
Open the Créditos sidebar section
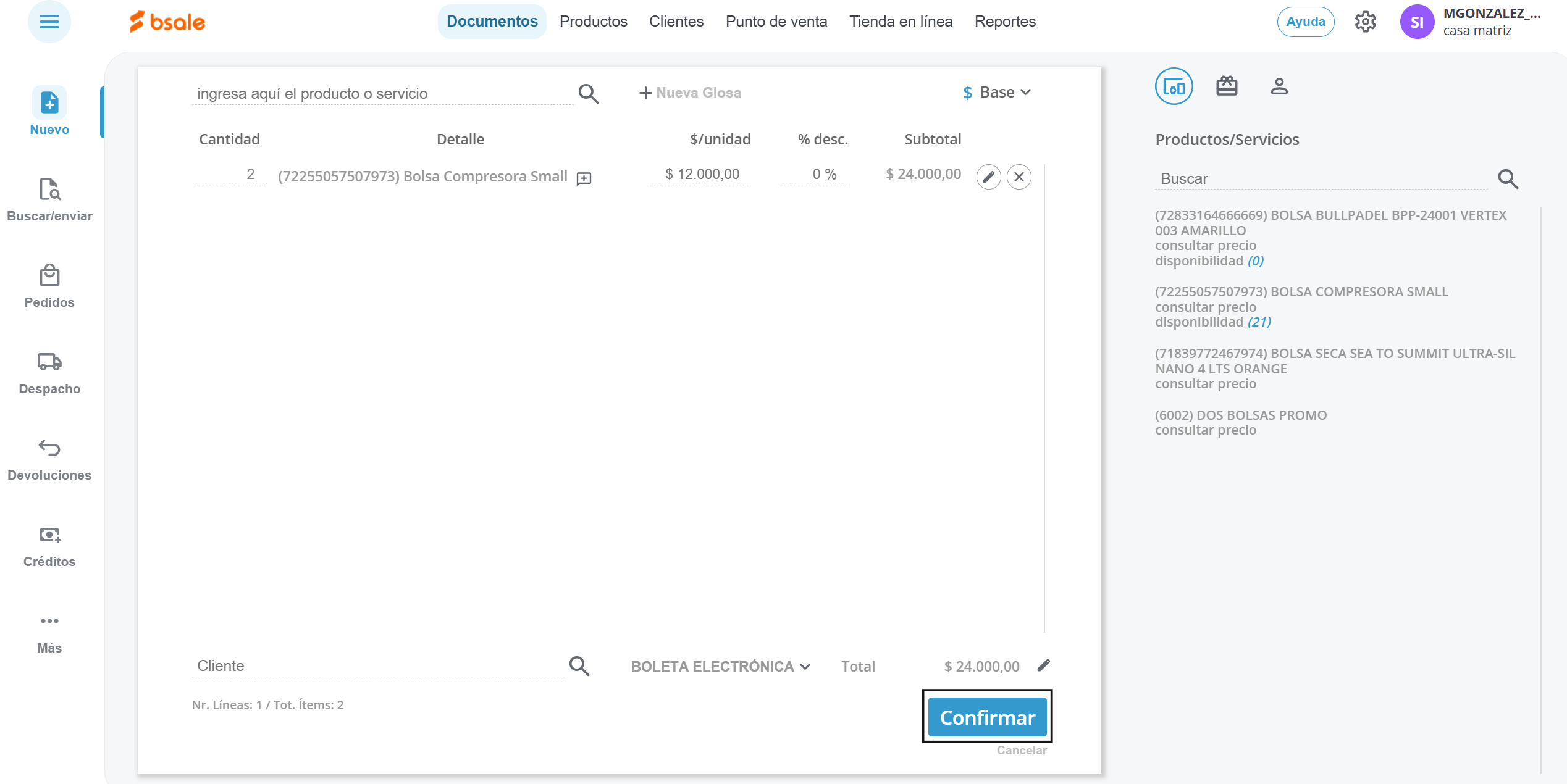tap(49, 544)
